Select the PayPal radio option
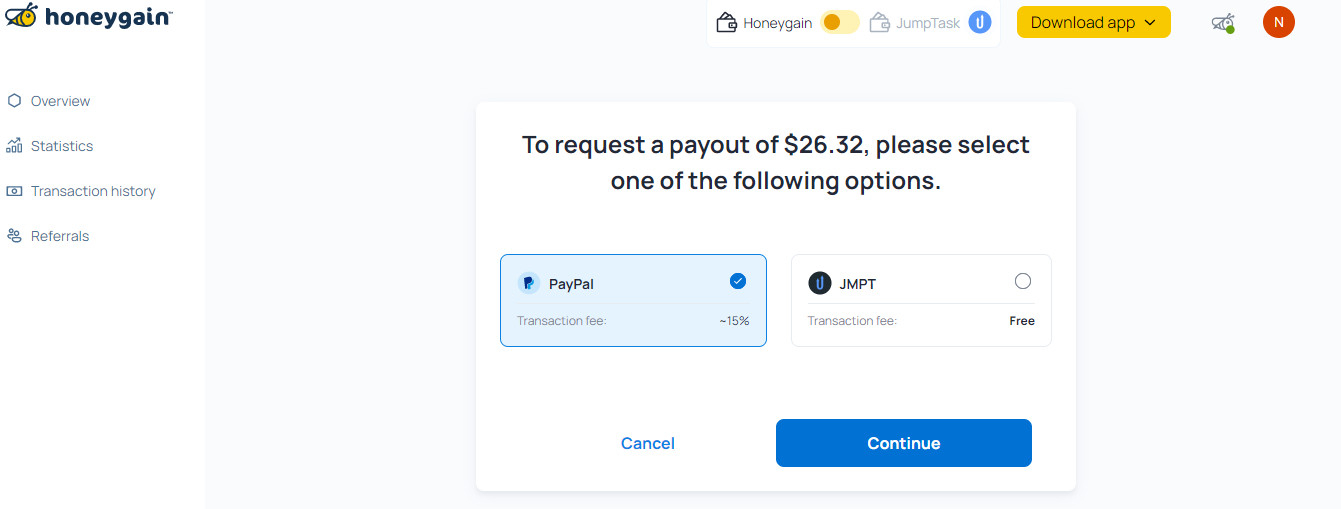1341x509 pixels. pyautogui.click(x=738, y=281)
